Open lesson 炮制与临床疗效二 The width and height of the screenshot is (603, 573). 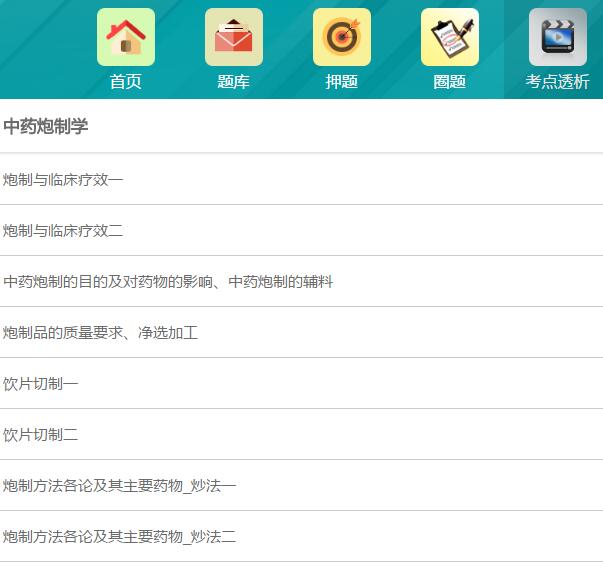(63, 231)
